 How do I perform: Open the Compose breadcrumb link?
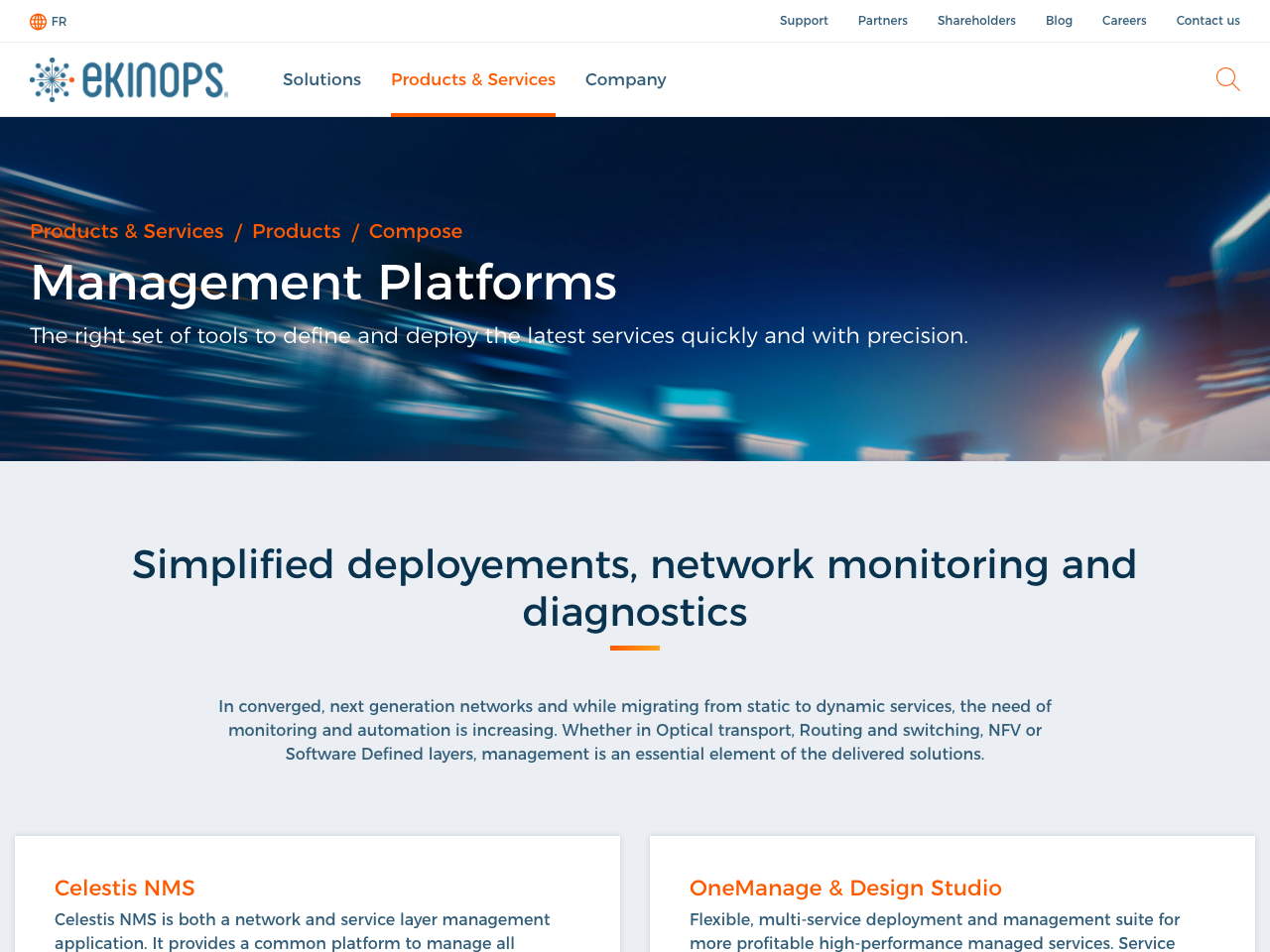point(416,229)
